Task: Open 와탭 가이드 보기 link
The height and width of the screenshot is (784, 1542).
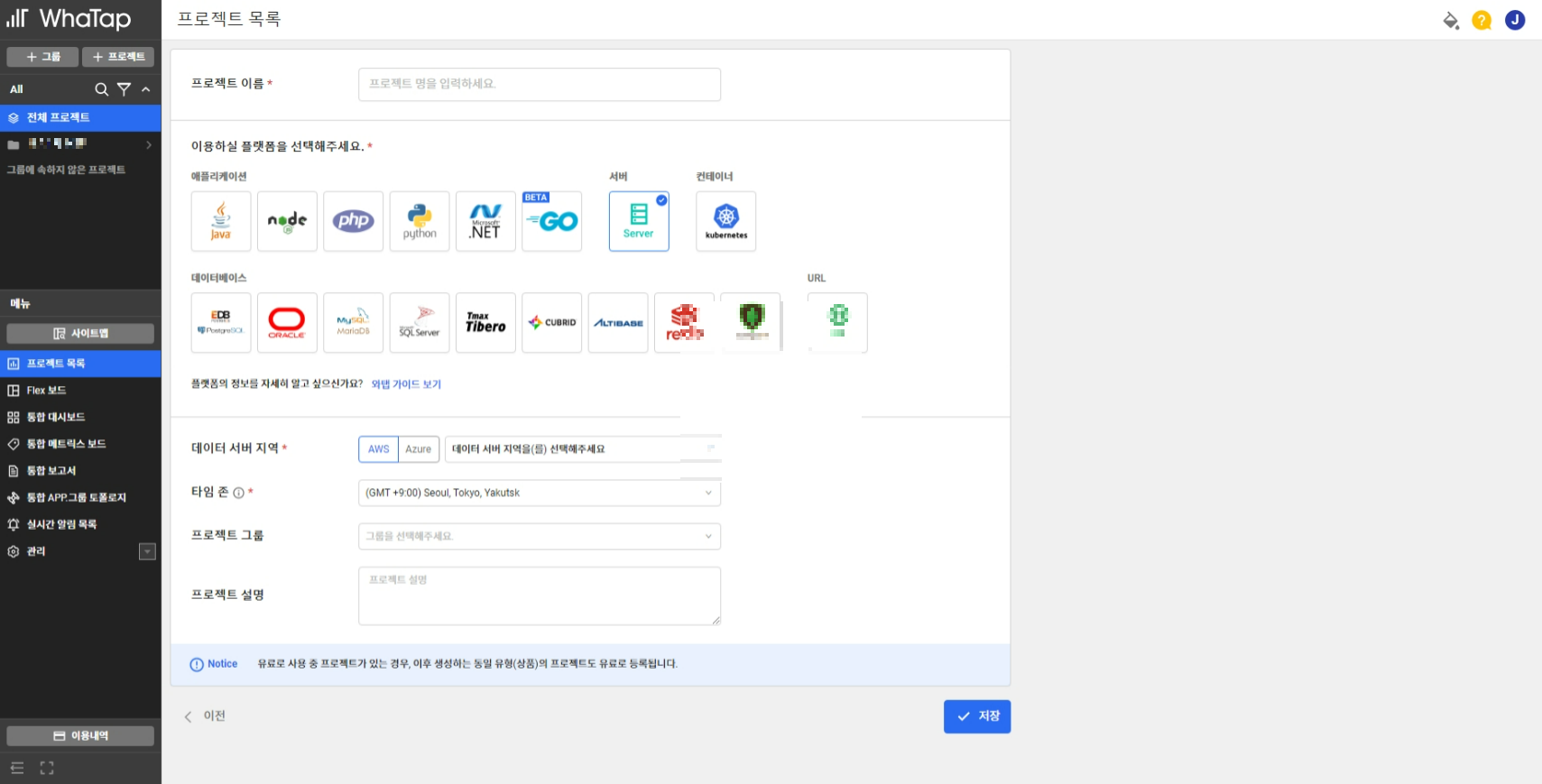Action: (x=406, y=384)
